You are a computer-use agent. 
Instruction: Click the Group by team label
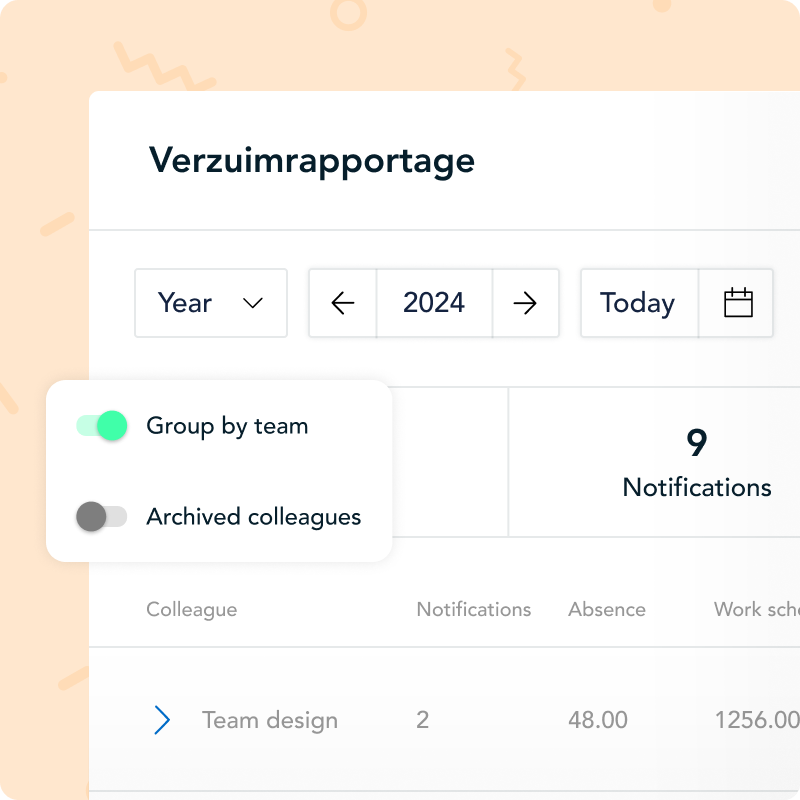click(x=227, y=426)
